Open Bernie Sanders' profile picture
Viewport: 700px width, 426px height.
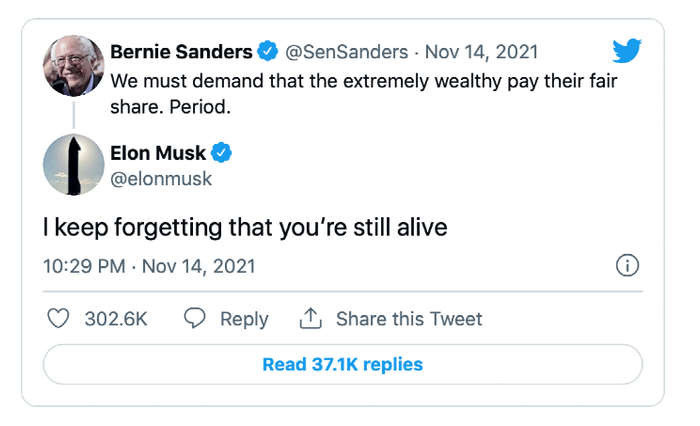(x=74, y=65)
